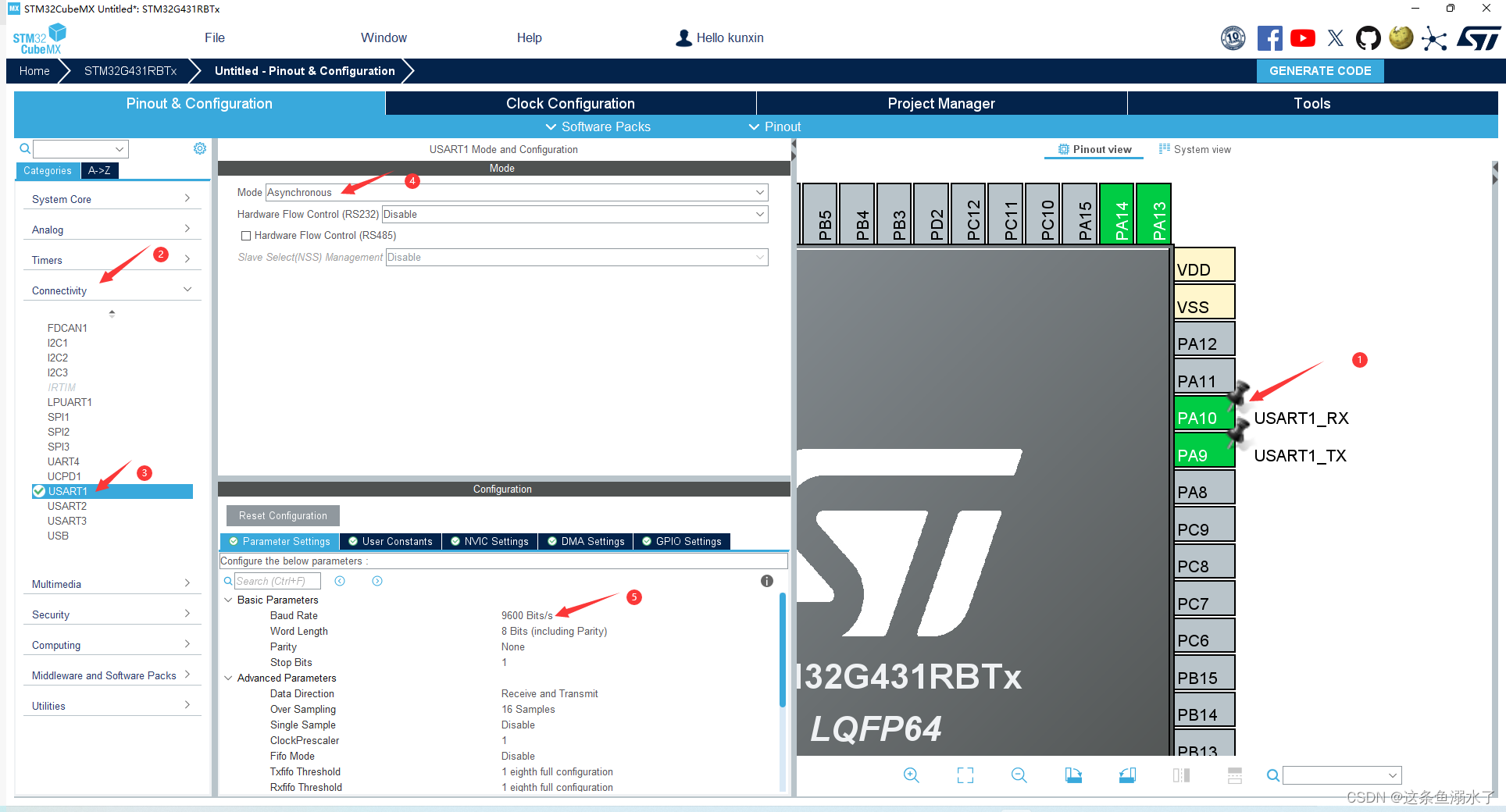This screenshot has width=1506, height=812.
Task: Click the parameter list vertical scrollbar
Action: click(x=783, y=650)
